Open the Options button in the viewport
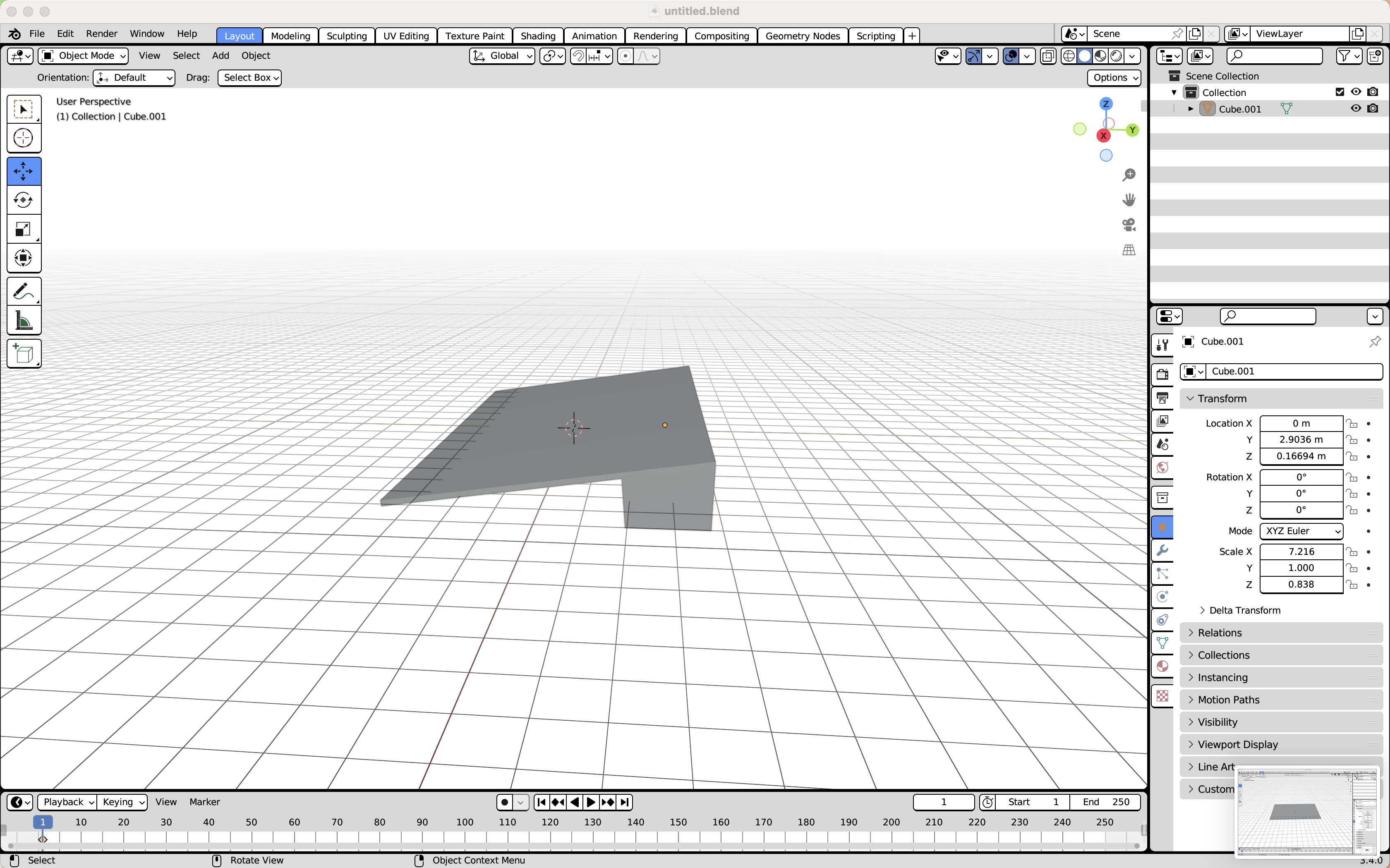Screen dimensions: 1390x868 [1114, 77]
